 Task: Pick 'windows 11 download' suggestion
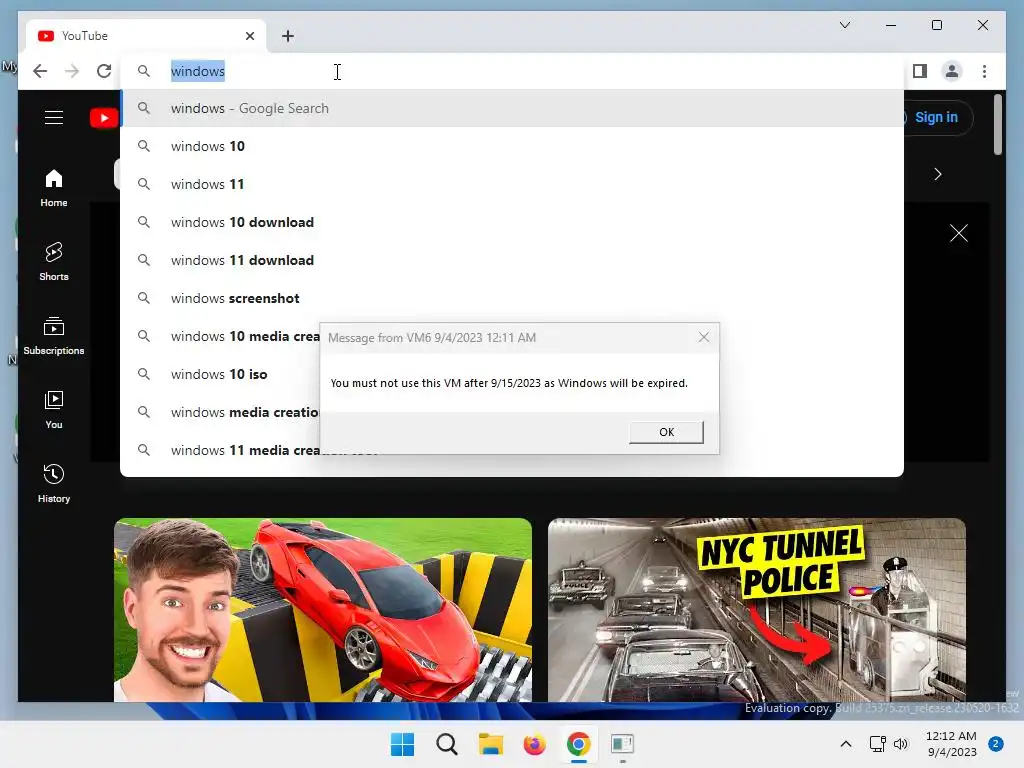[512, 260]
